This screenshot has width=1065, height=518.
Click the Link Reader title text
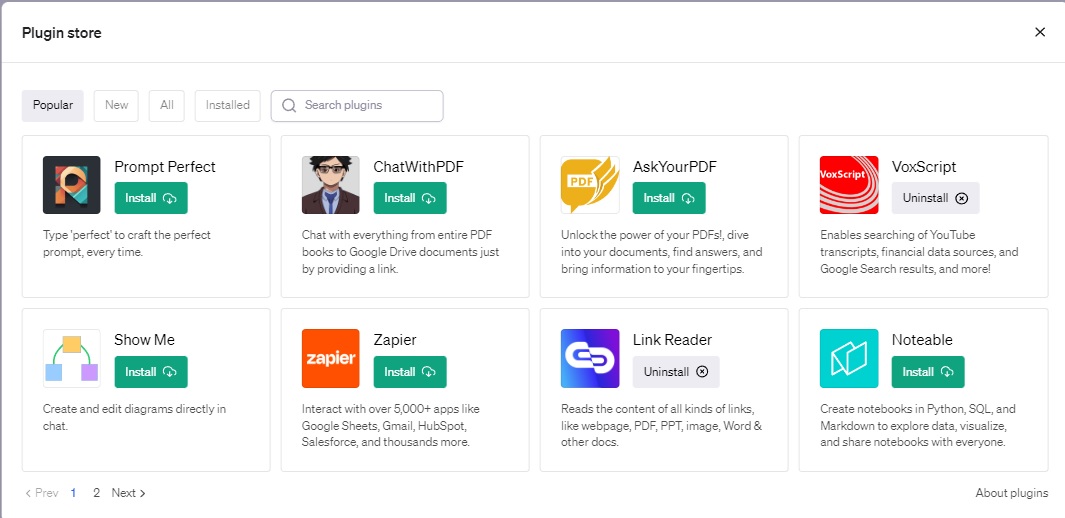point(672,340)
